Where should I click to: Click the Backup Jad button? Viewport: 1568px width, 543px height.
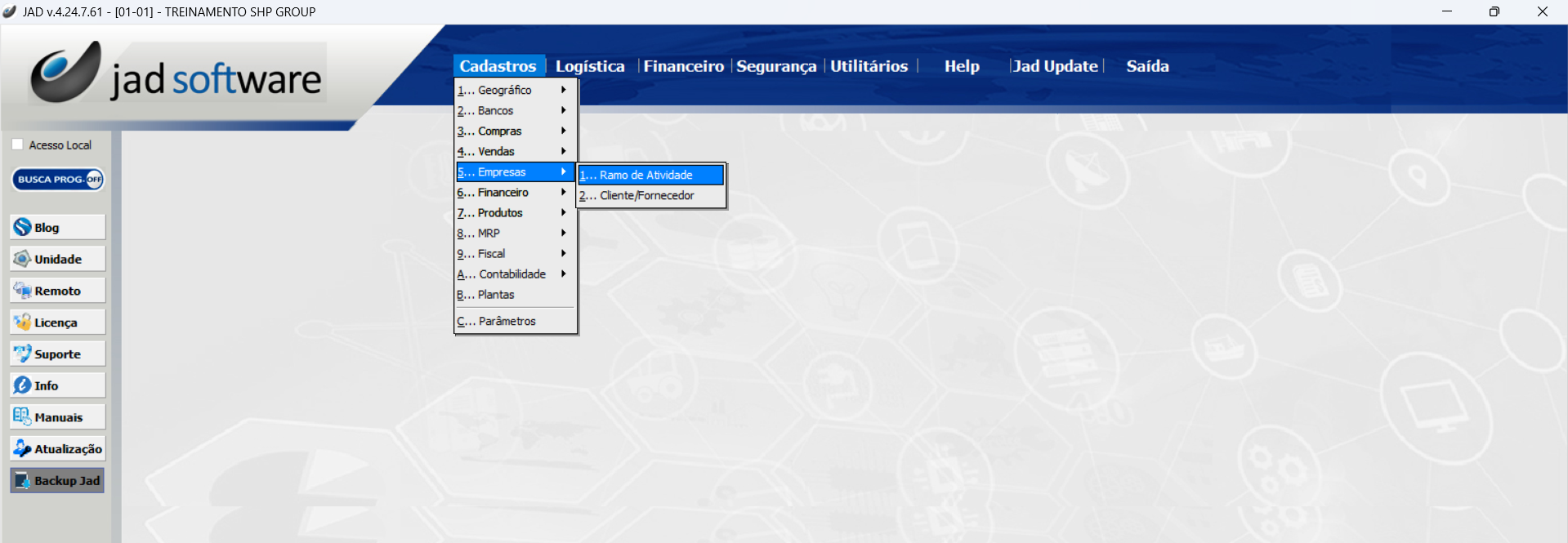tap(57, 480)
